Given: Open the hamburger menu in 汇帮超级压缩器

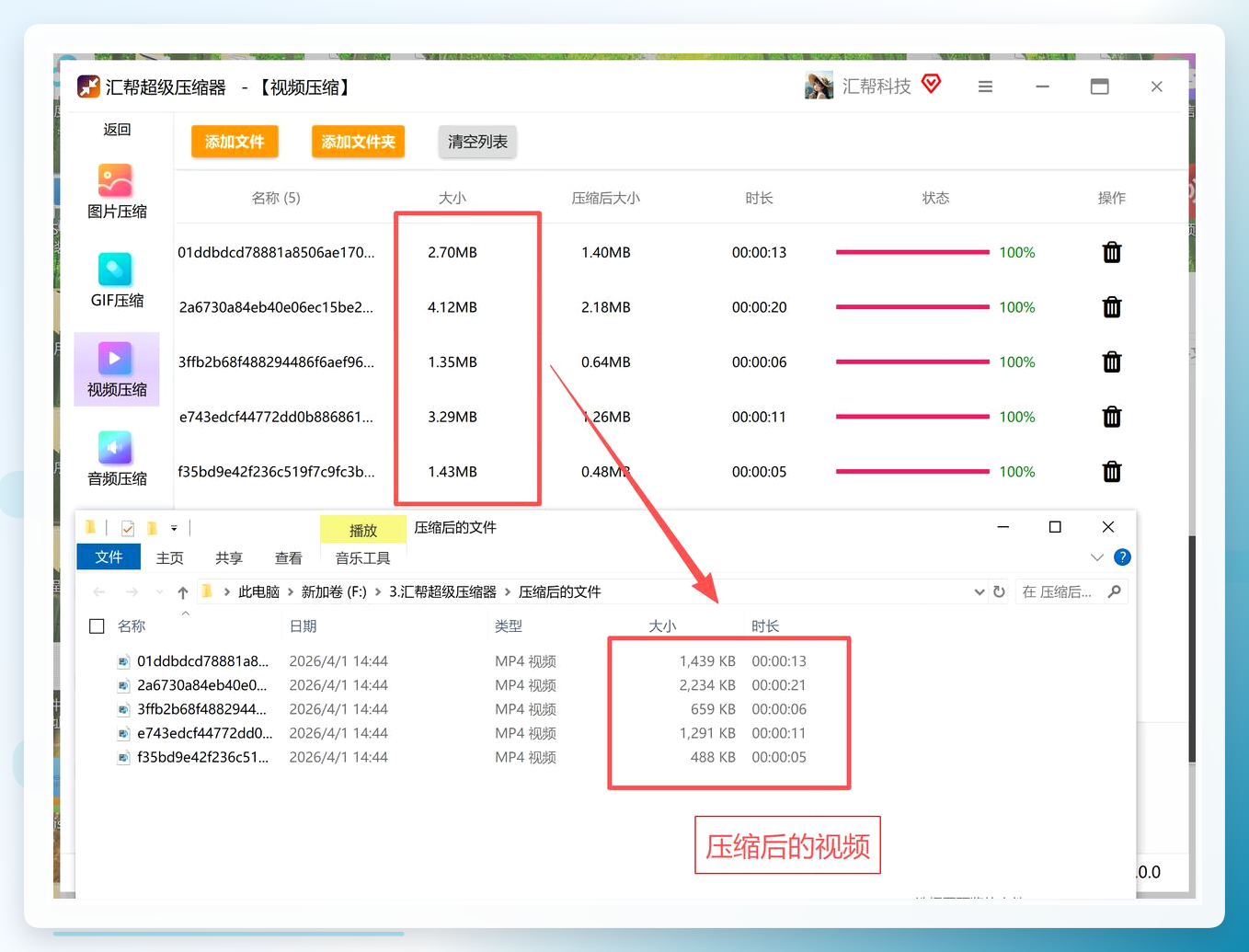Looking at the screenshot, I should point(985,86).
